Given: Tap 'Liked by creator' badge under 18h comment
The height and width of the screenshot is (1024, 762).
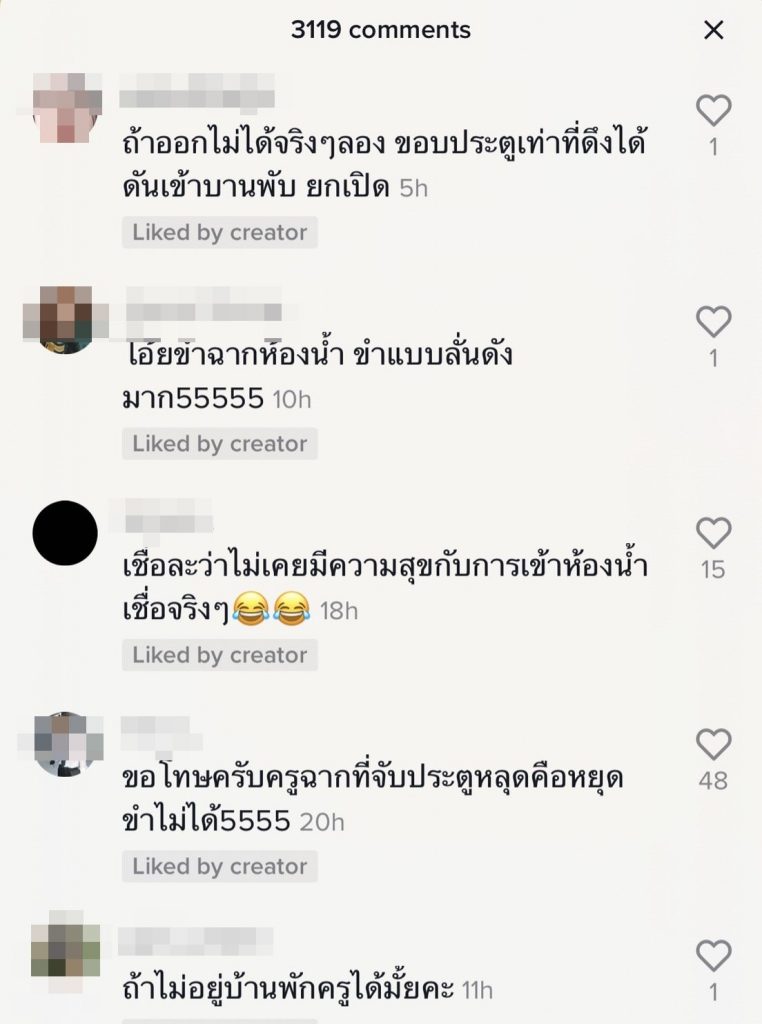Looking at the screenshot, I should coord(219,655).
